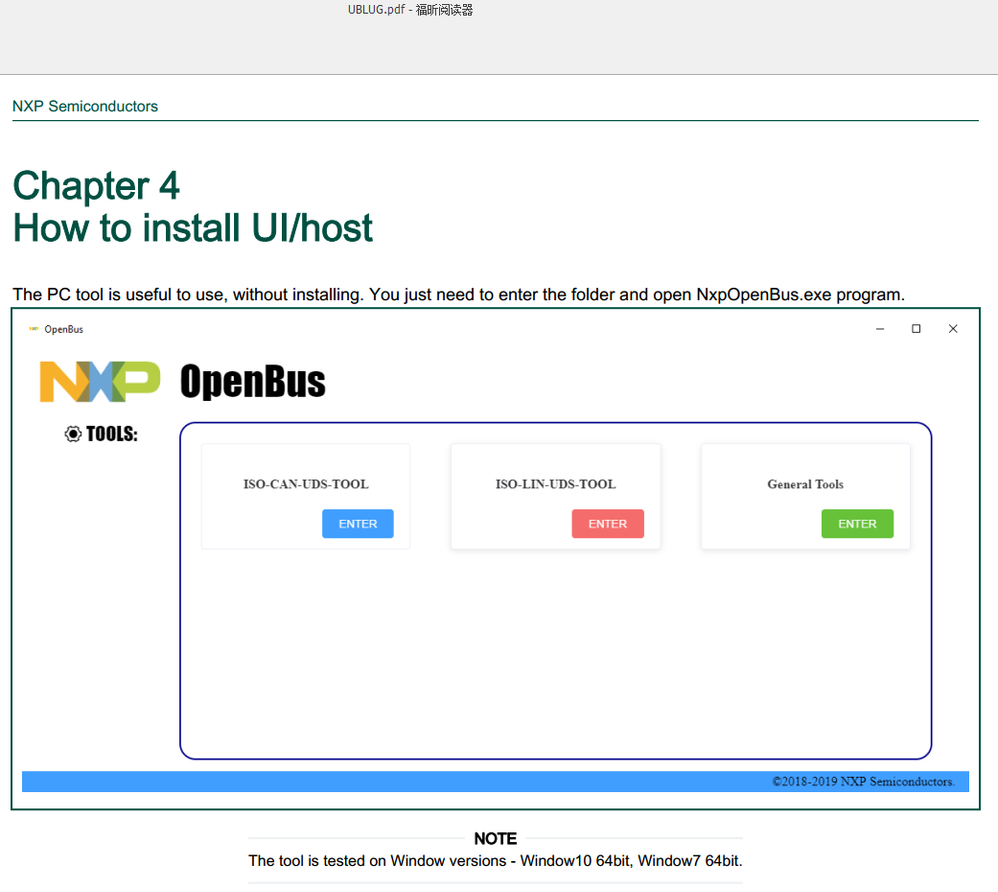Close the OpenBus window
Image resolution: width=998 pixels, height=892 pixels.
click(953, 329)
